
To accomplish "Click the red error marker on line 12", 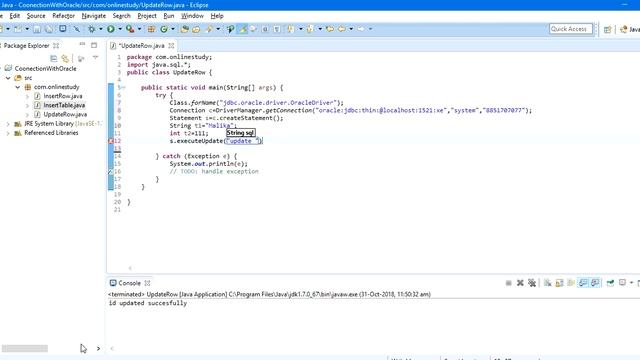I will pyautogui.click(x=111, y=141).
